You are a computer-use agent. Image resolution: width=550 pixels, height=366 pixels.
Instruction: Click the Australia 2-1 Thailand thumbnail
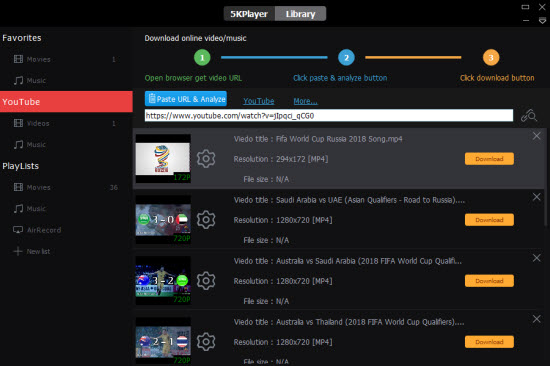(163, 341)
